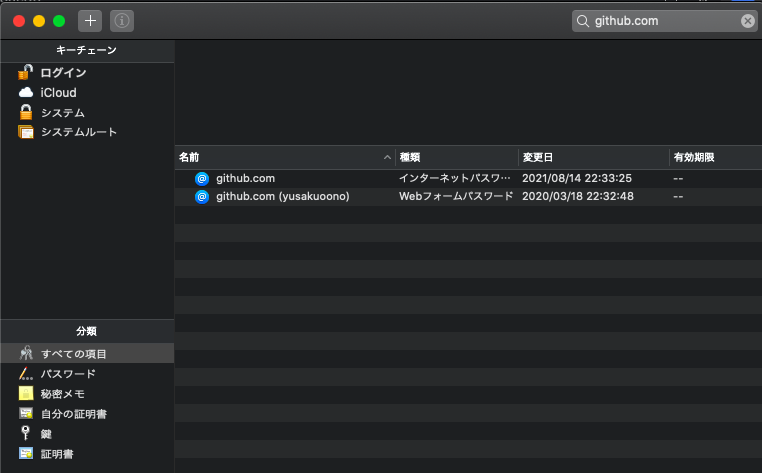Click the pencil icon beside パスワード
Image resolution: width=762 pixels, height=473 pixels.
pyautogui.click(x=26, y=373)
